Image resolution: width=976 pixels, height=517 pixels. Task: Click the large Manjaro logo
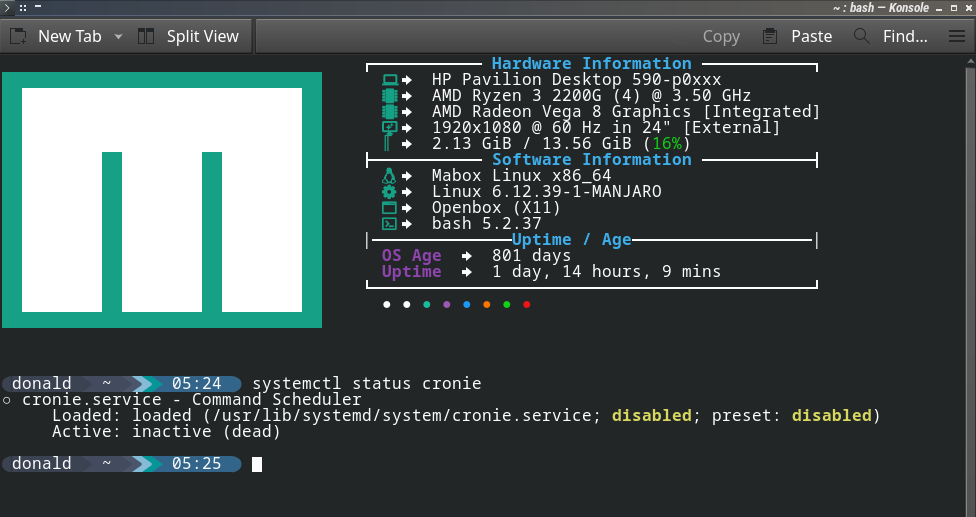(162, 200)
